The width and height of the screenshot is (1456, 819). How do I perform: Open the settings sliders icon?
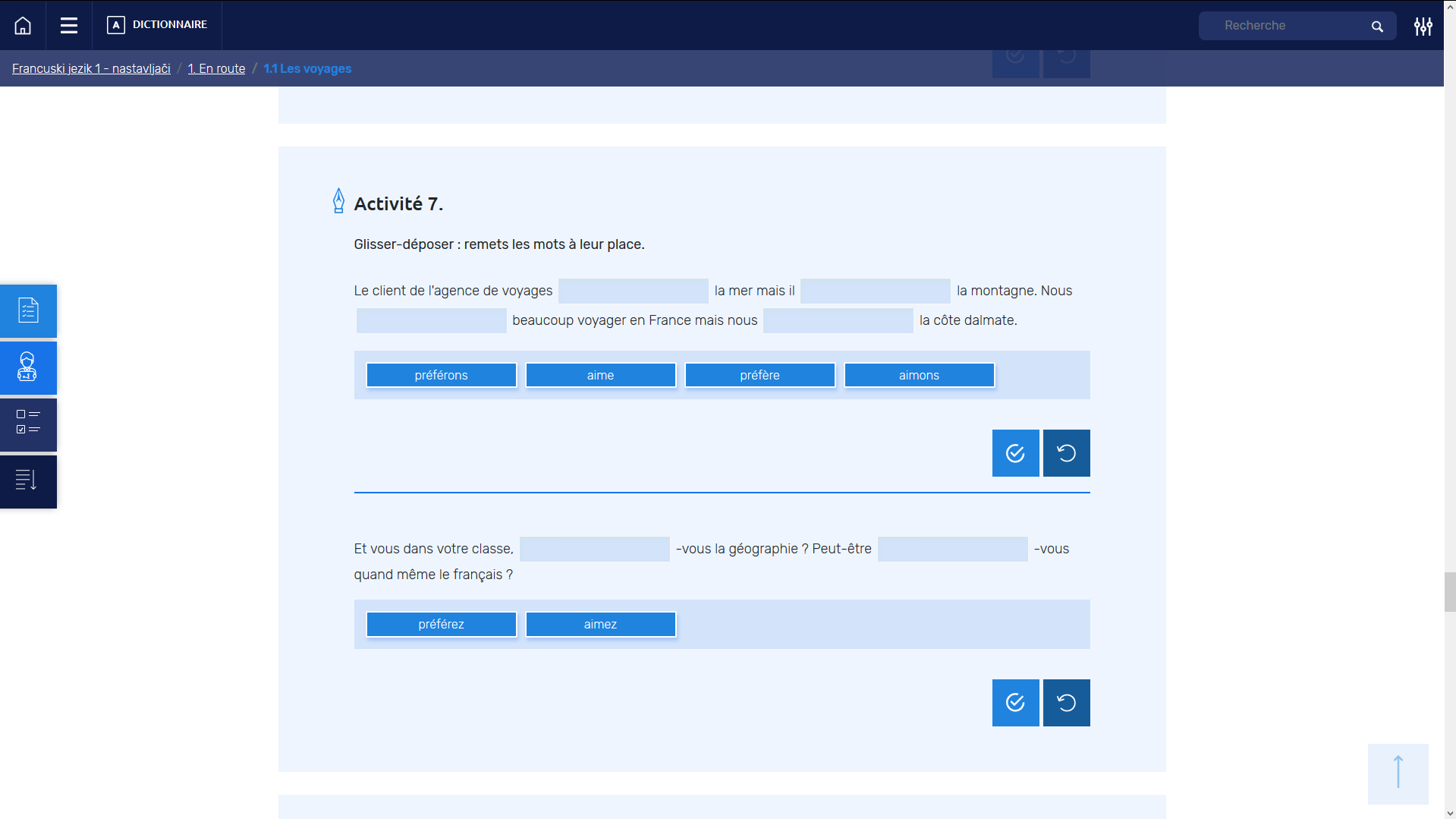click(1423, 27)
